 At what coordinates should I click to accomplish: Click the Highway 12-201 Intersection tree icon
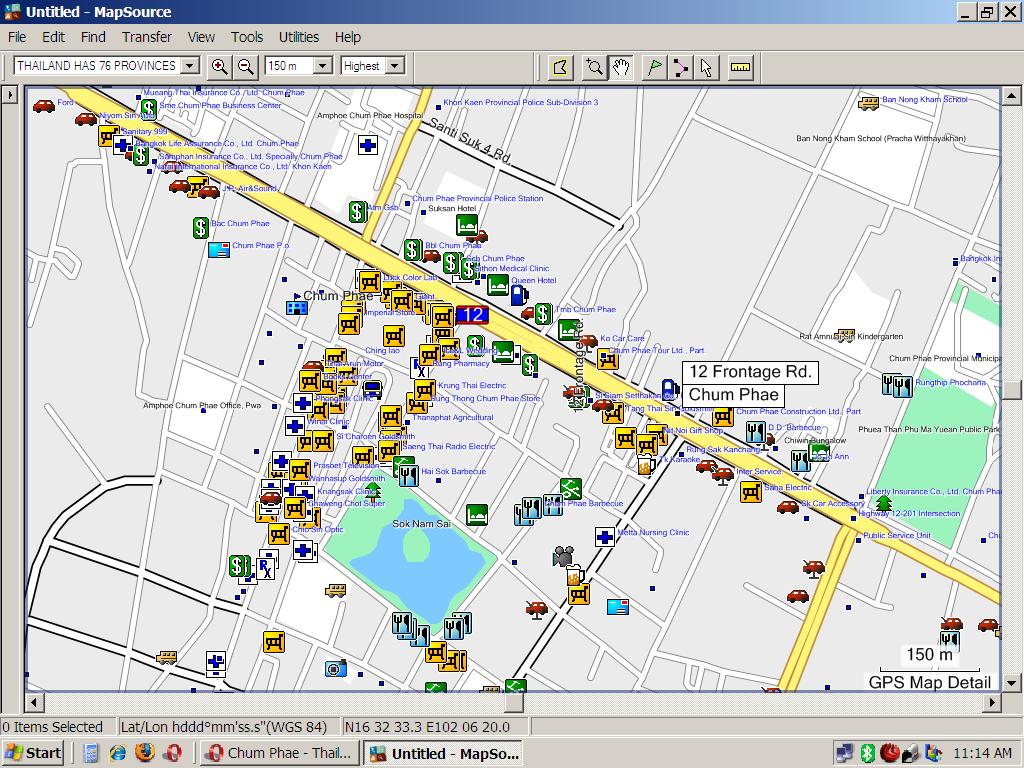(884, 503)
